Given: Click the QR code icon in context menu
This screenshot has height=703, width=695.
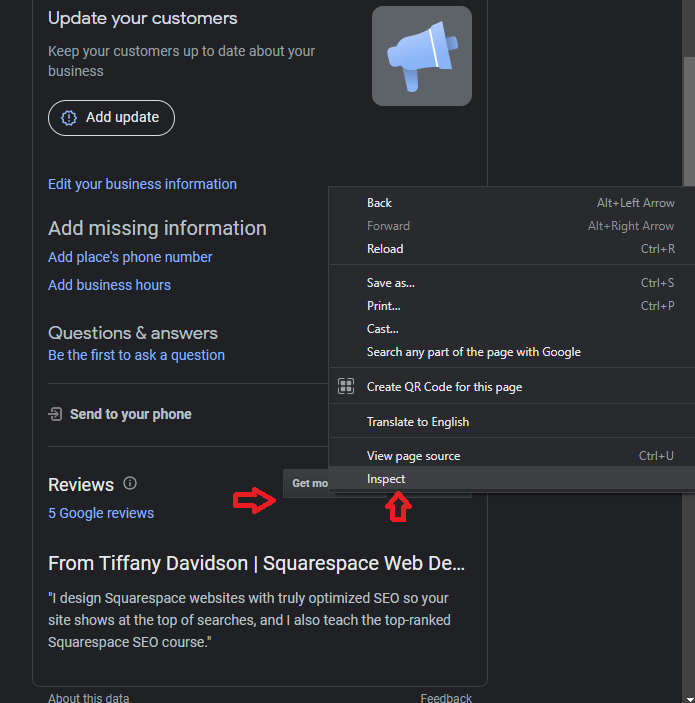Looking at the screenshot, I should click(346, 386).
